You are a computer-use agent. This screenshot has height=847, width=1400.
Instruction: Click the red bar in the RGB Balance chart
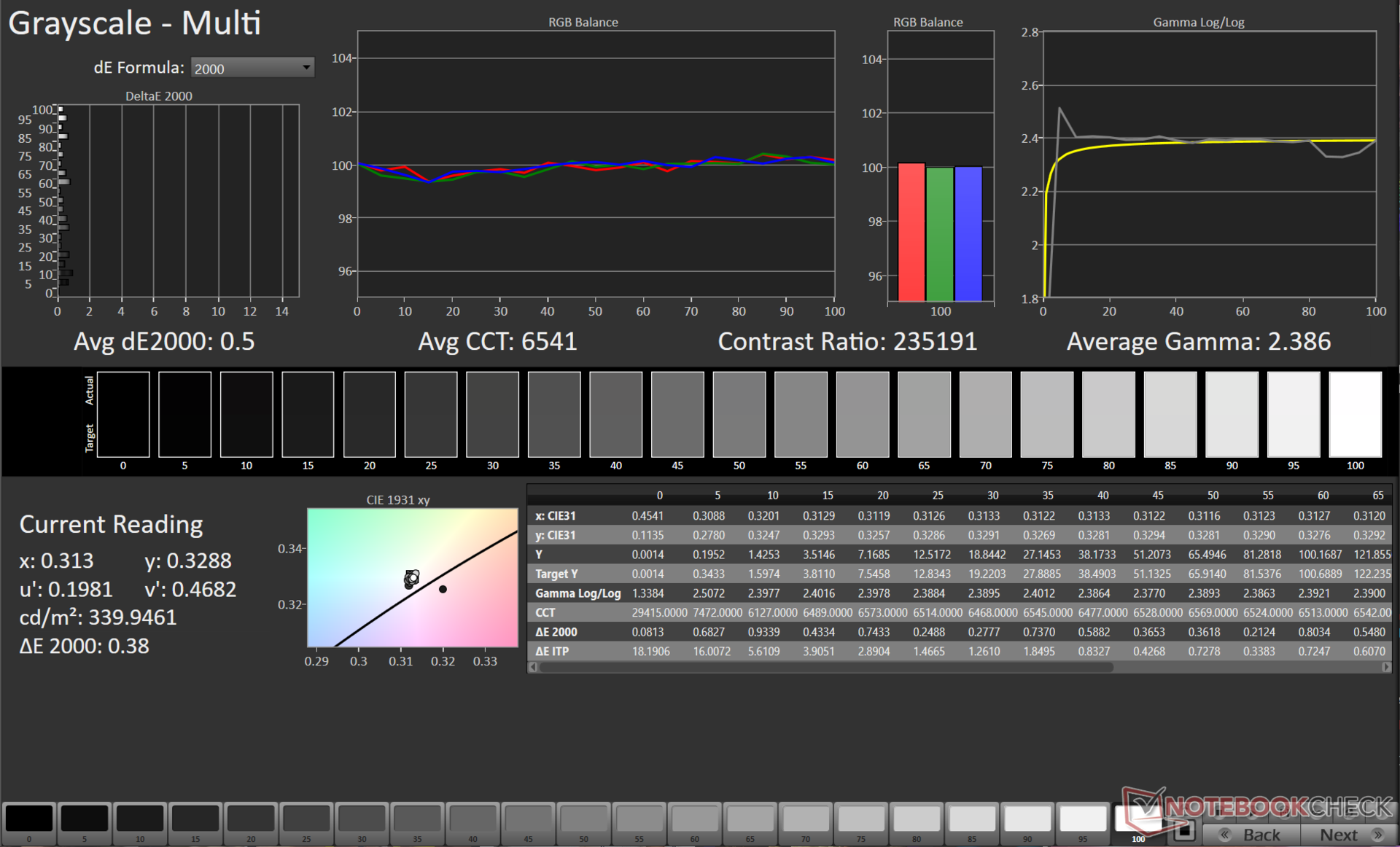pyautogui.click(x=911, y=232)
